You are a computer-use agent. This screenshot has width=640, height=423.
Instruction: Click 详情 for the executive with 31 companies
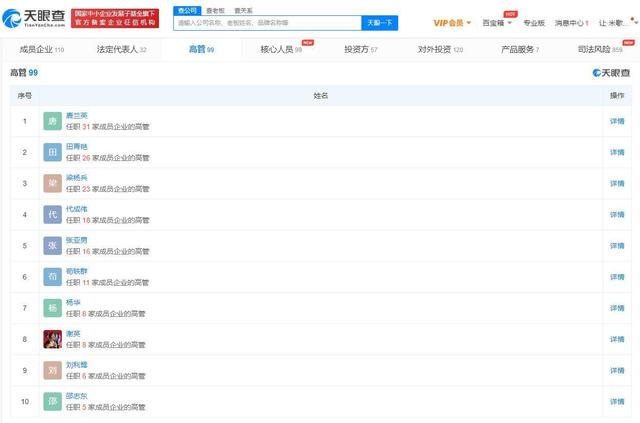click(617, 121)
